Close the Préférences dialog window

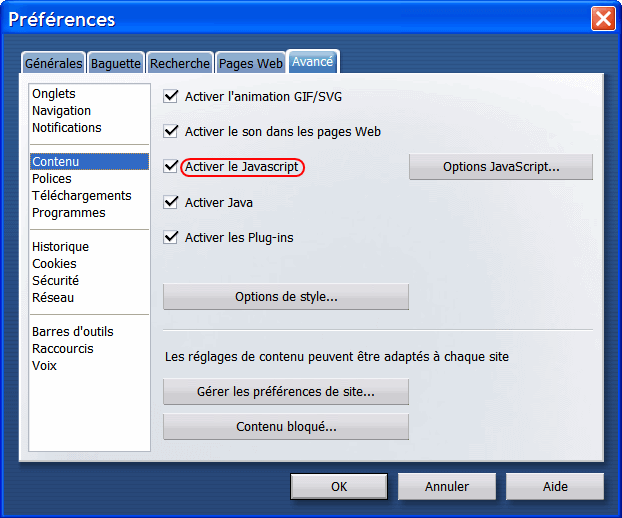603,19
